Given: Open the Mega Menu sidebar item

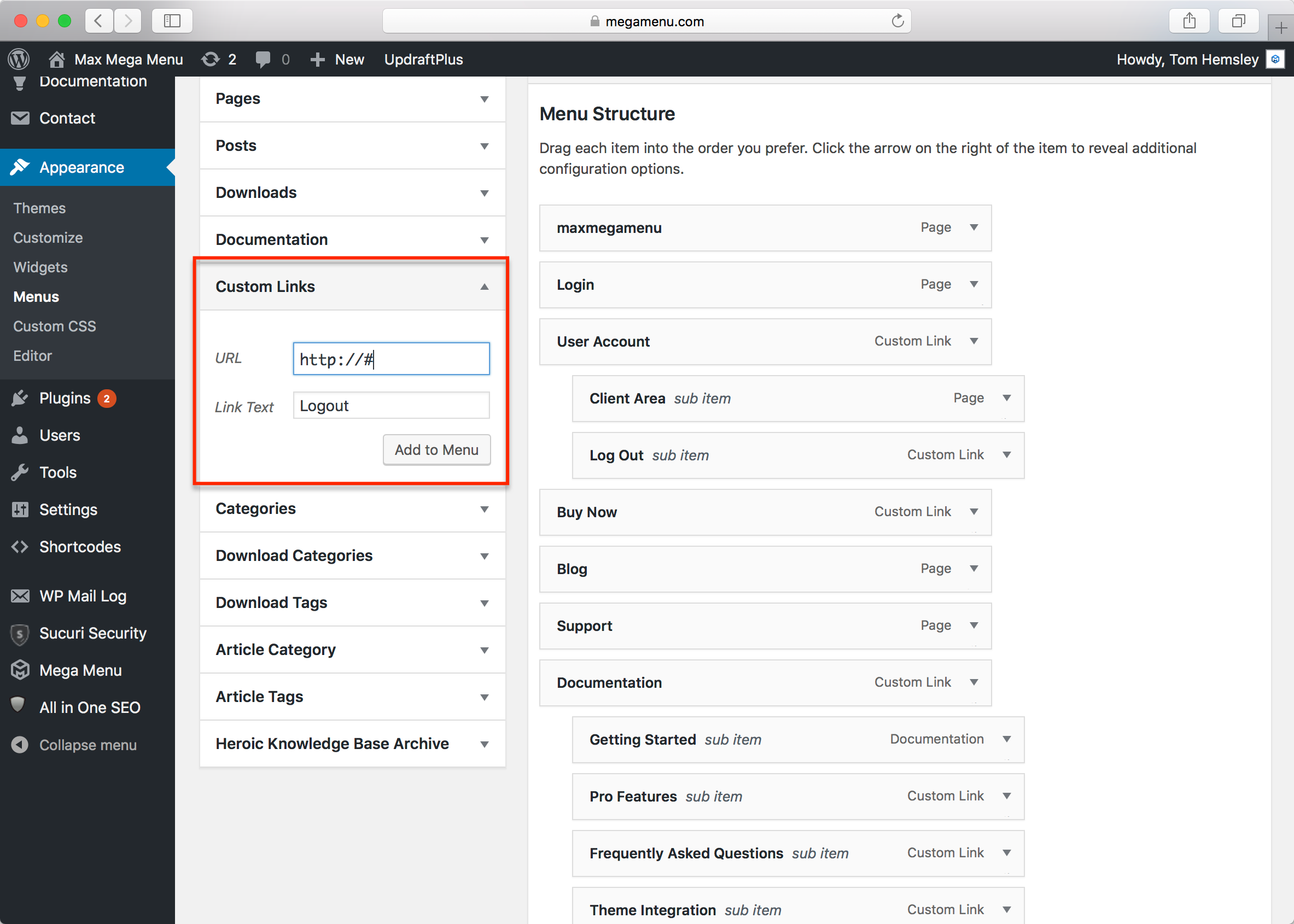Looking at the screenshot, I should (80, 670).
